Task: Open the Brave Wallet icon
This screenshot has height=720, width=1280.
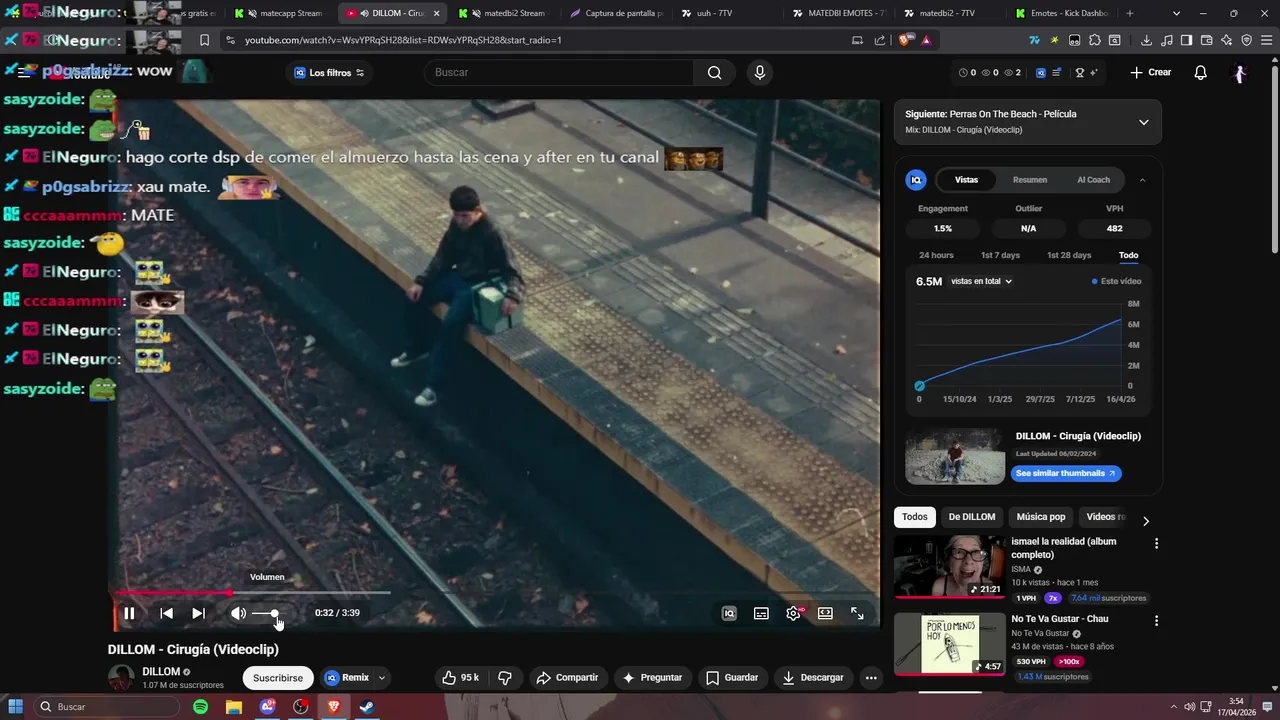Action: (1207, 40)
